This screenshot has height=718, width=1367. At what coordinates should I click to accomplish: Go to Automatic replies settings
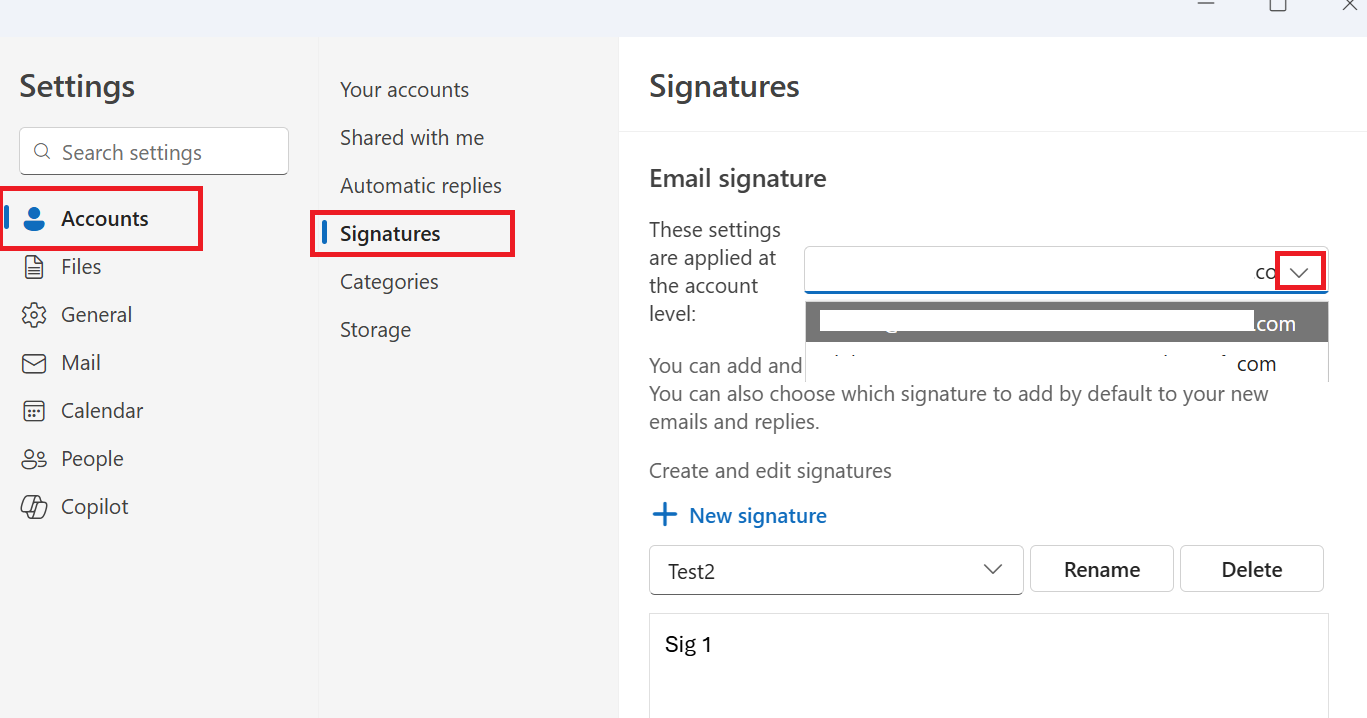tap(420, 186)
